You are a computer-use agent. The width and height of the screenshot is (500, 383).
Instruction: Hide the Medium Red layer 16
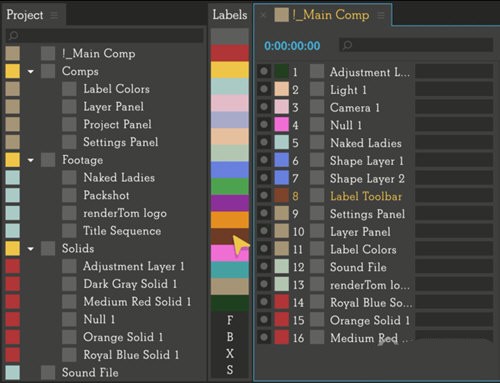(264, 337)
